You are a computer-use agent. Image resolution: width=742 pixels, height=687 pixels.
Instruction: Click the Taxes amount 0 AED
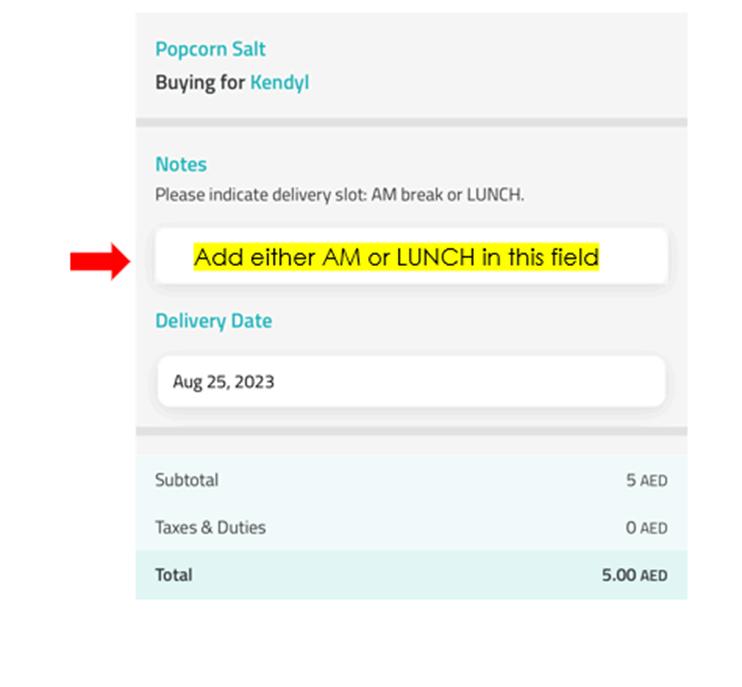646,527
